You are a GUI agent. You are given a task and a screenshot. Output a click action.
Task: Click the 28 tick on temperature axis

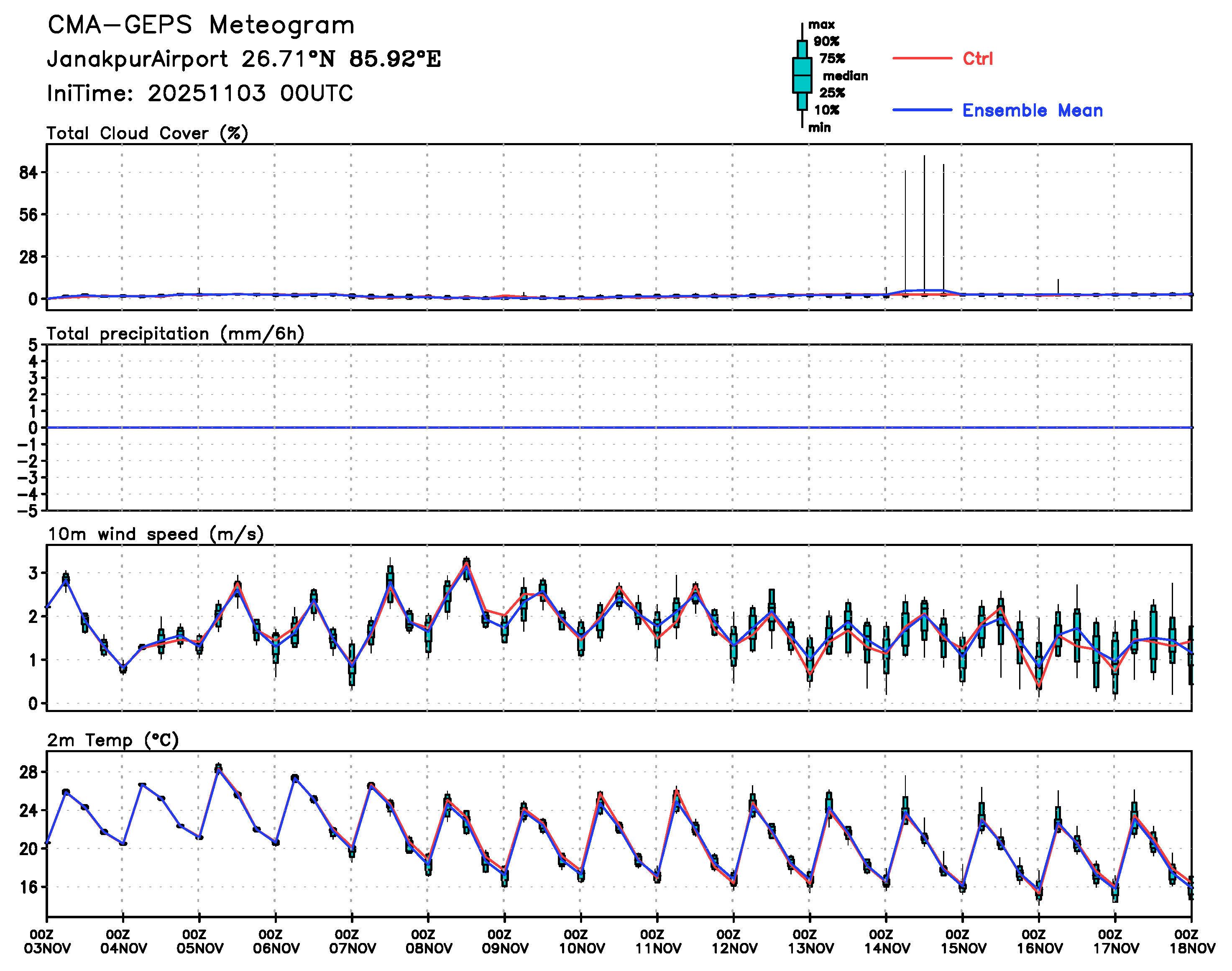tap(28, 773)
